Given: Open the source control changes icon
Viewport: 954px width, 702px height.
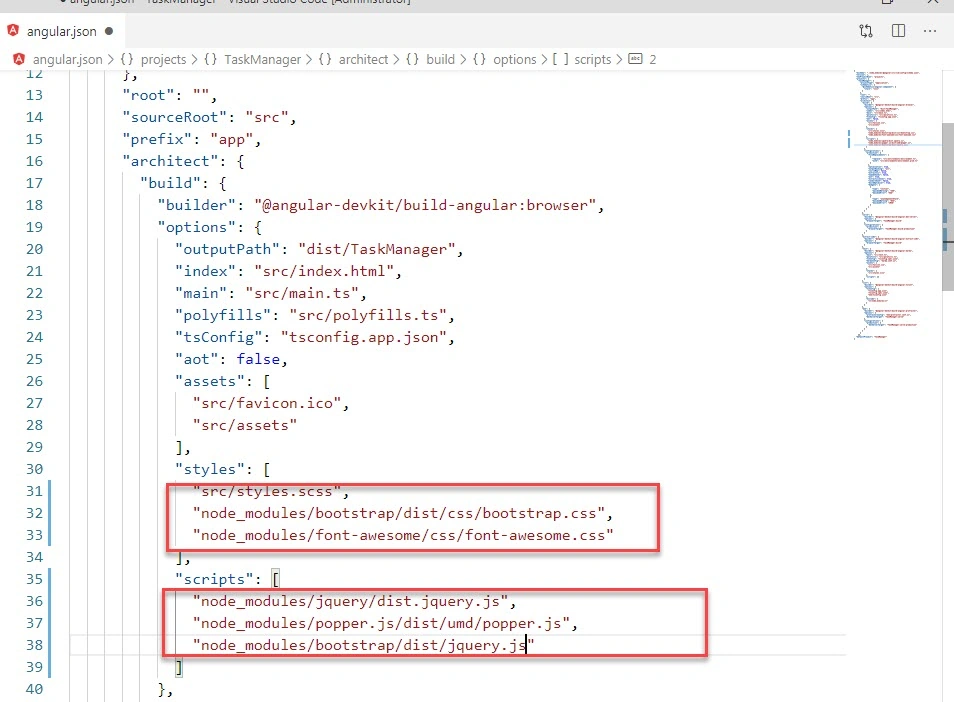Looking at the screenshot, I should tap(866, 31).
